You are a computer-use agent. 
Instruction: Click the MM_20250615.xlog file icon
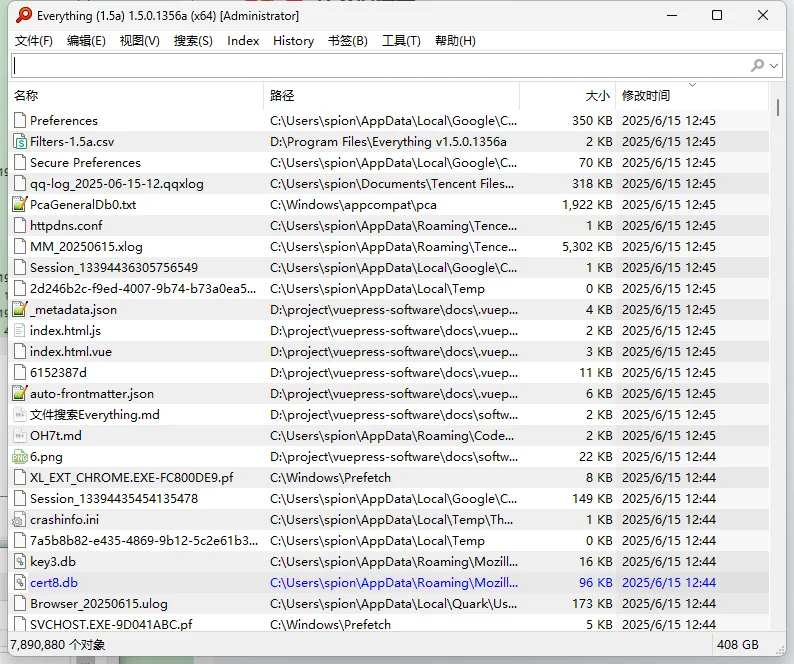[x=20, y=247]
